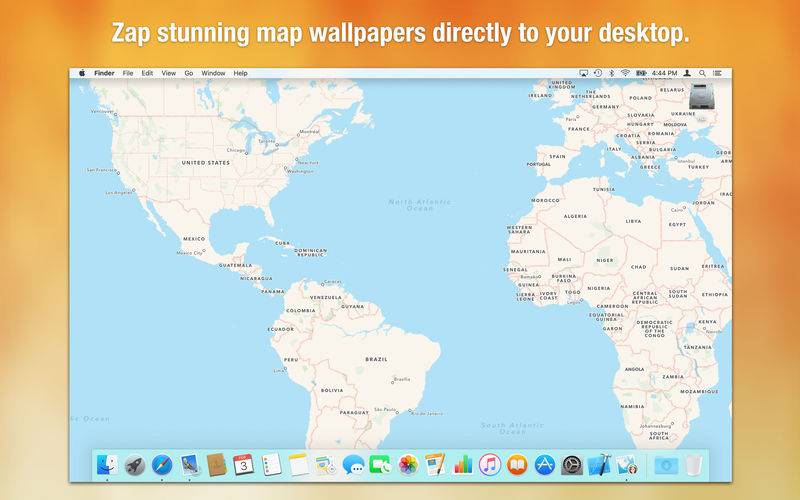
Task: Click the AirPlay display menu bar icon
Action: coord(584,73)
